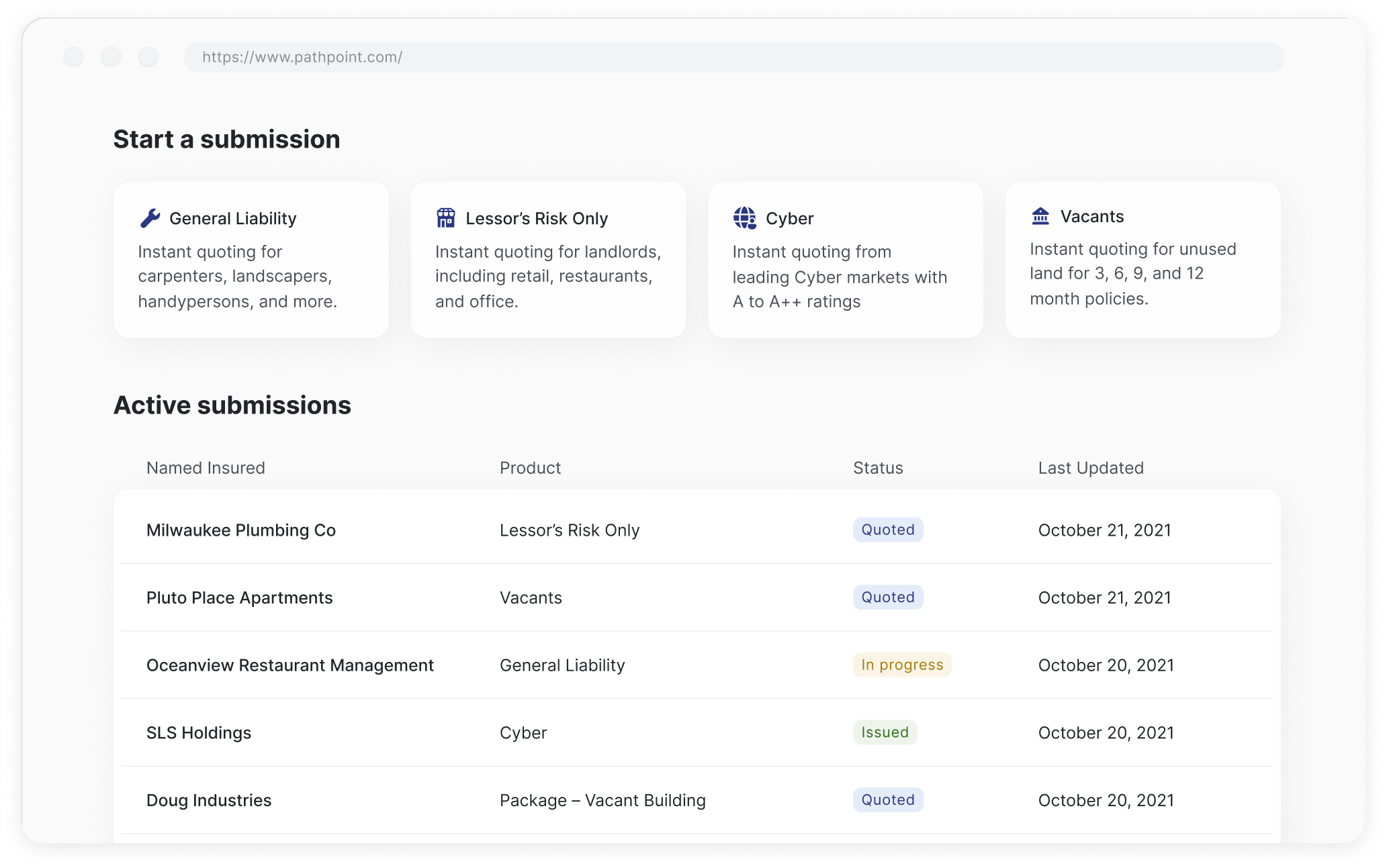1385x868 pixels.
Task: Click the Quoted badge for Milwaukee Plumbing Co
Action: [x=887, y=530]
